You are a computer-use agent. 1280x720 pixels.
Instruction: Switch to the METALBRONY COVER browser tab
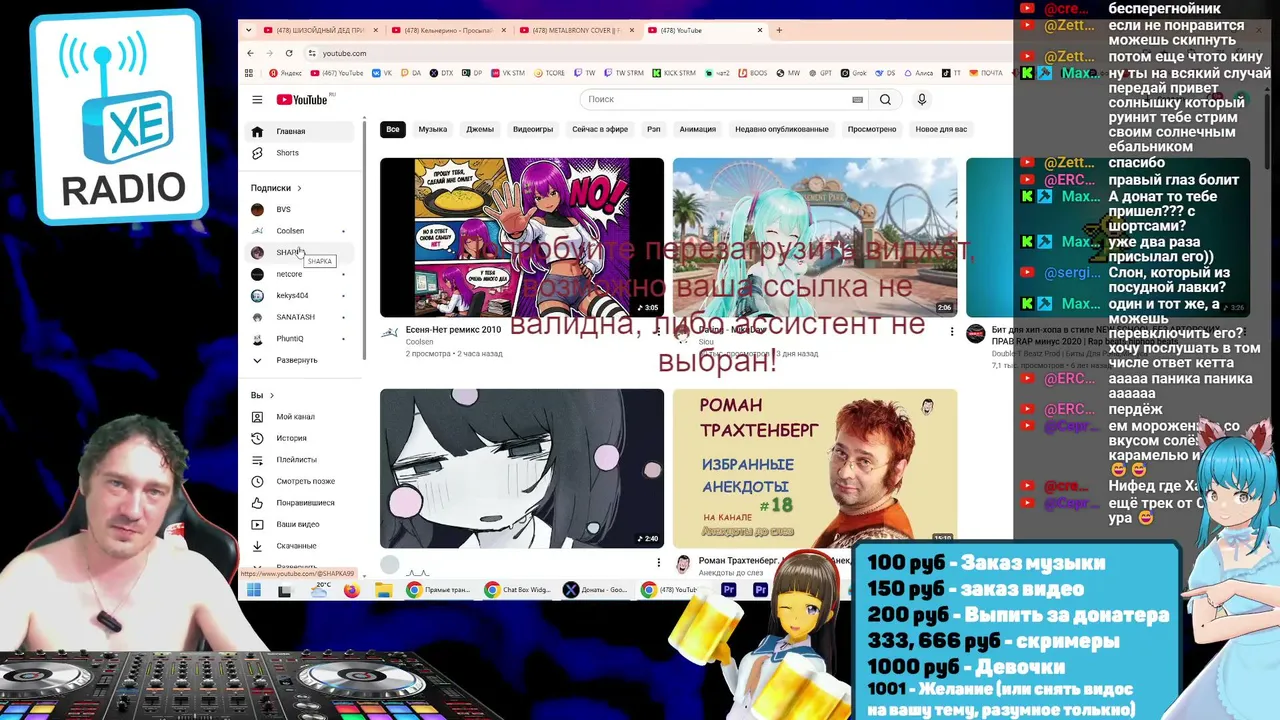(x=576, y=30)
